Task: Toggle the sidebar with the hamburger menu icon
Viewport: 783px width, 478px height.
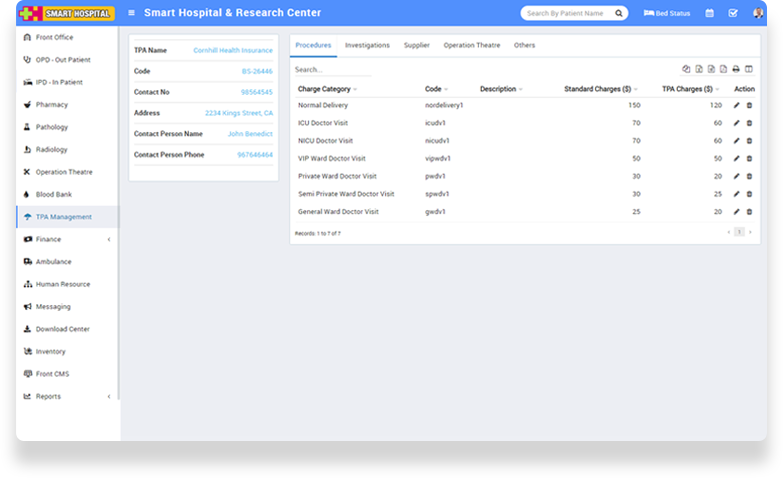Action: click(131, 13)
